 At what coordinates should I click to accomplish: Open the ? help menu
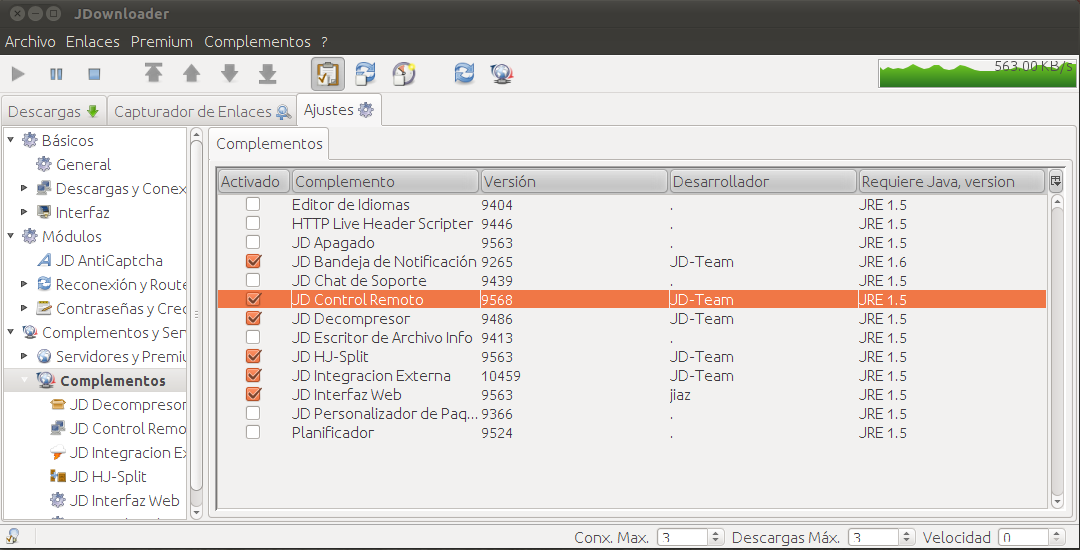324,42
